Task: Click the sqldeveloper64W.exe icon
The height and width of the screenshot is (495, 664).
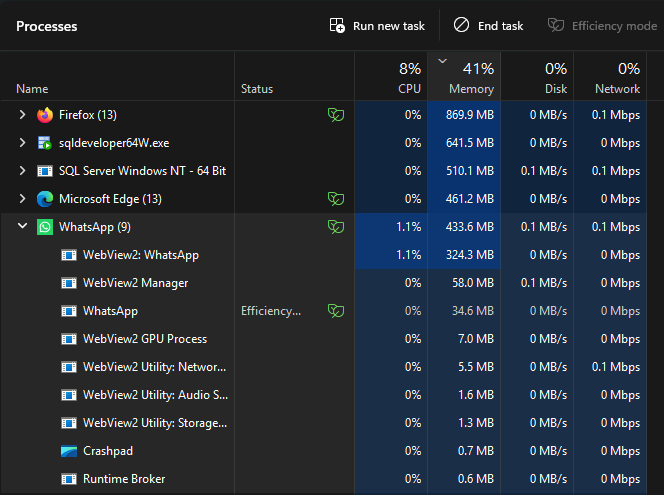Action: click(x=44, y=143)
